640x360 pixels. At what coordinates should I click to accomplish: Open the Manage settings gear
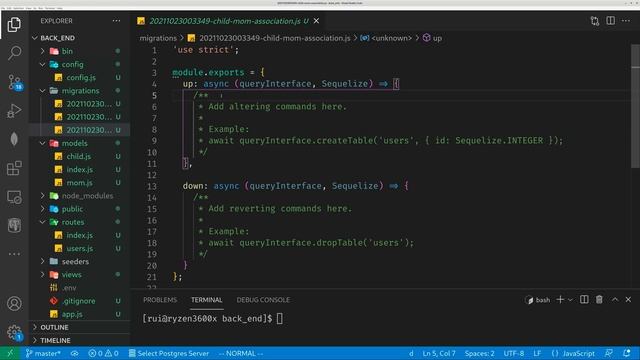[x=14, y=332]
